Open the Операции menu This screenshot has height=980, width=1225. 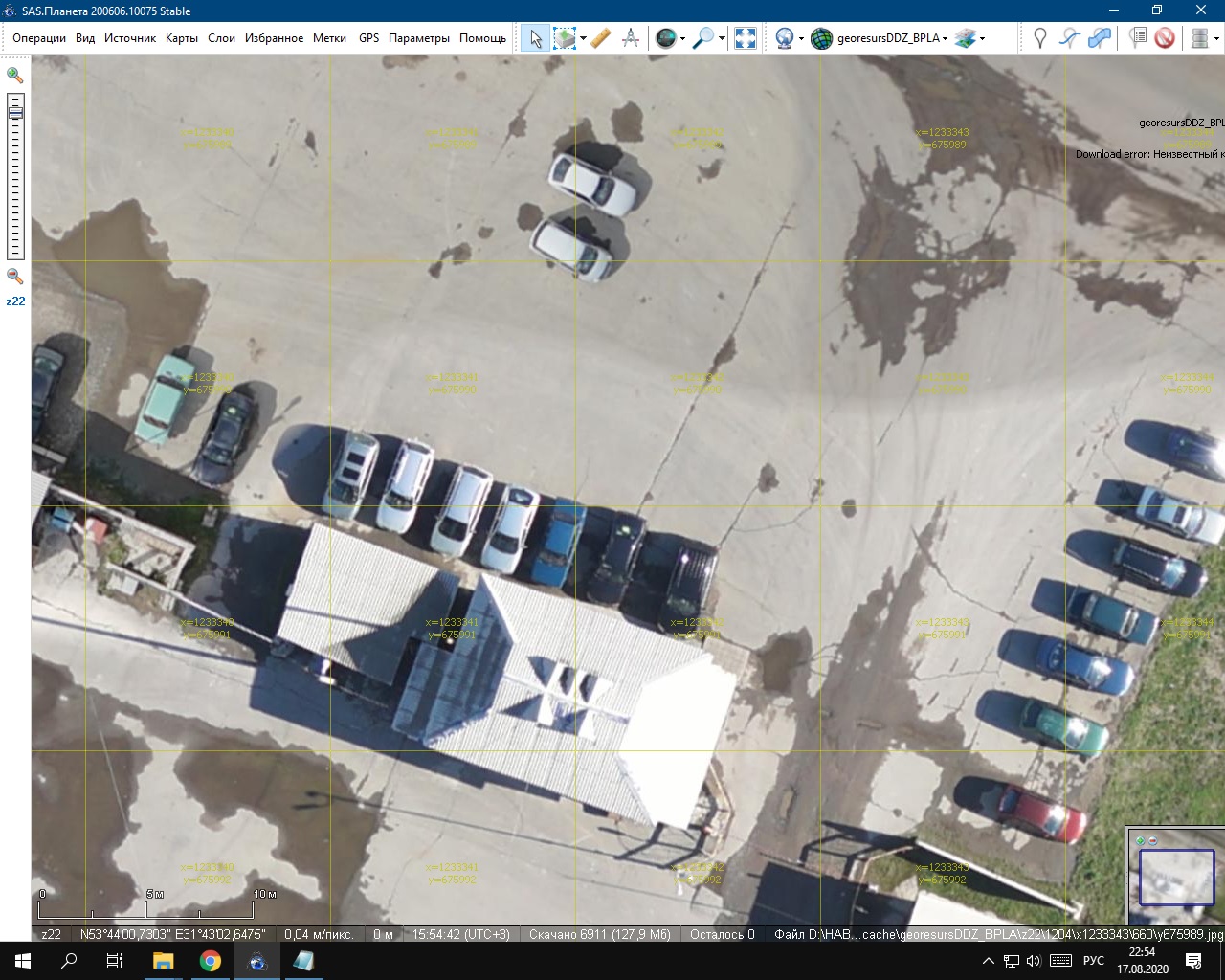(39, 38)
